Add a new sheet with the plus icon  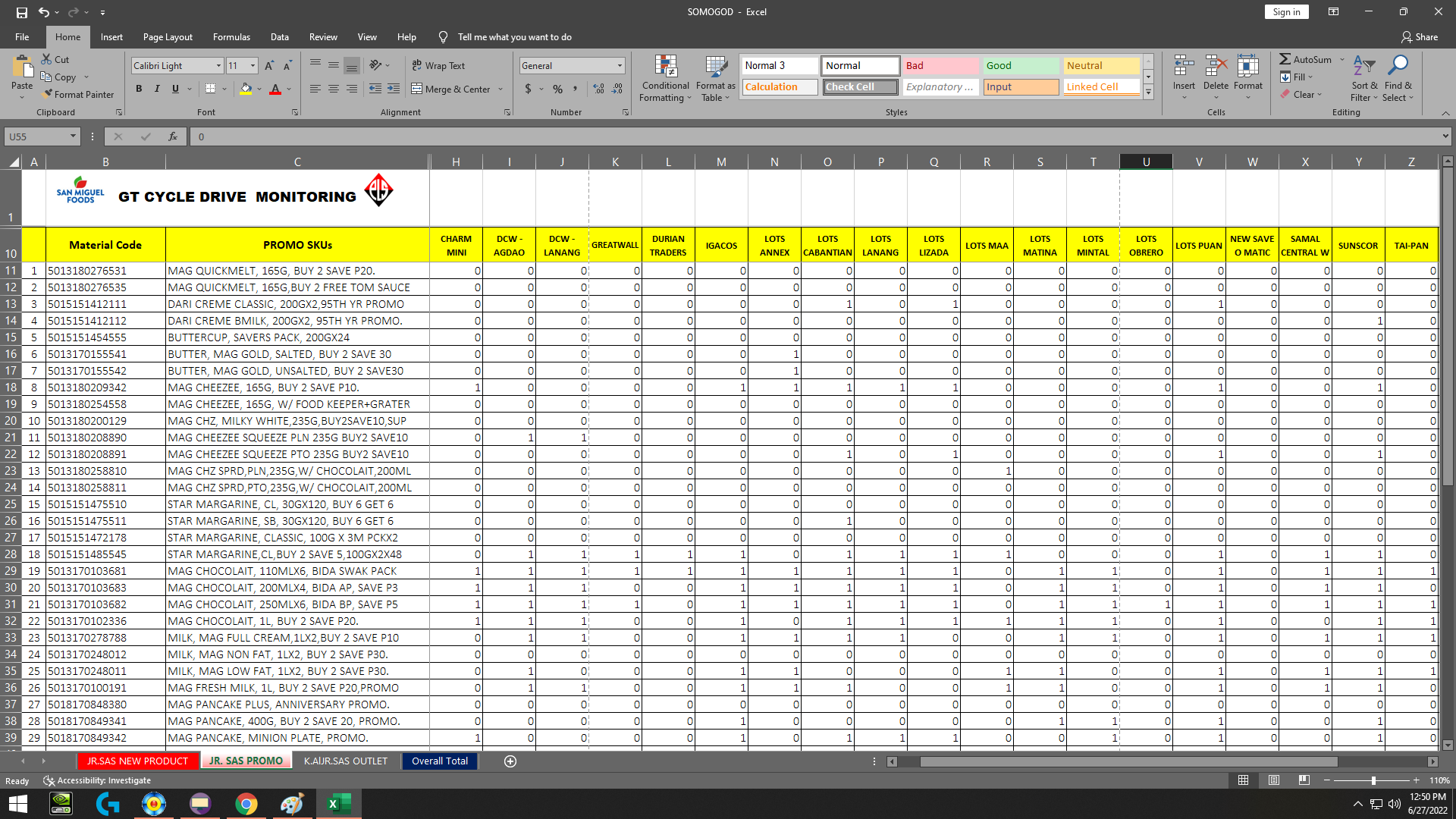[510, 761]
